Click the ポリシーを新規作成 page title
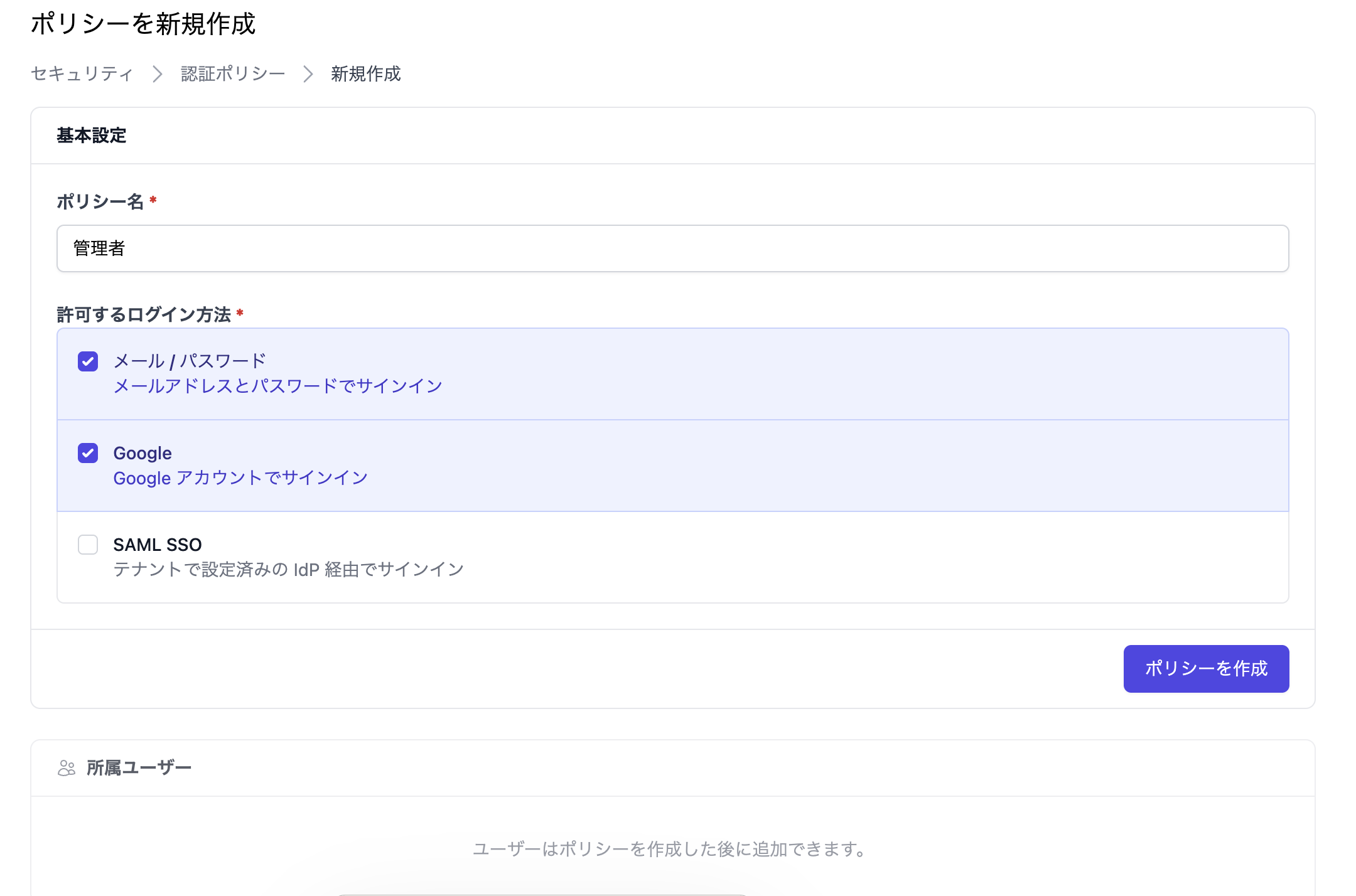The image size is (1356, 896). (x=143, y=24)
